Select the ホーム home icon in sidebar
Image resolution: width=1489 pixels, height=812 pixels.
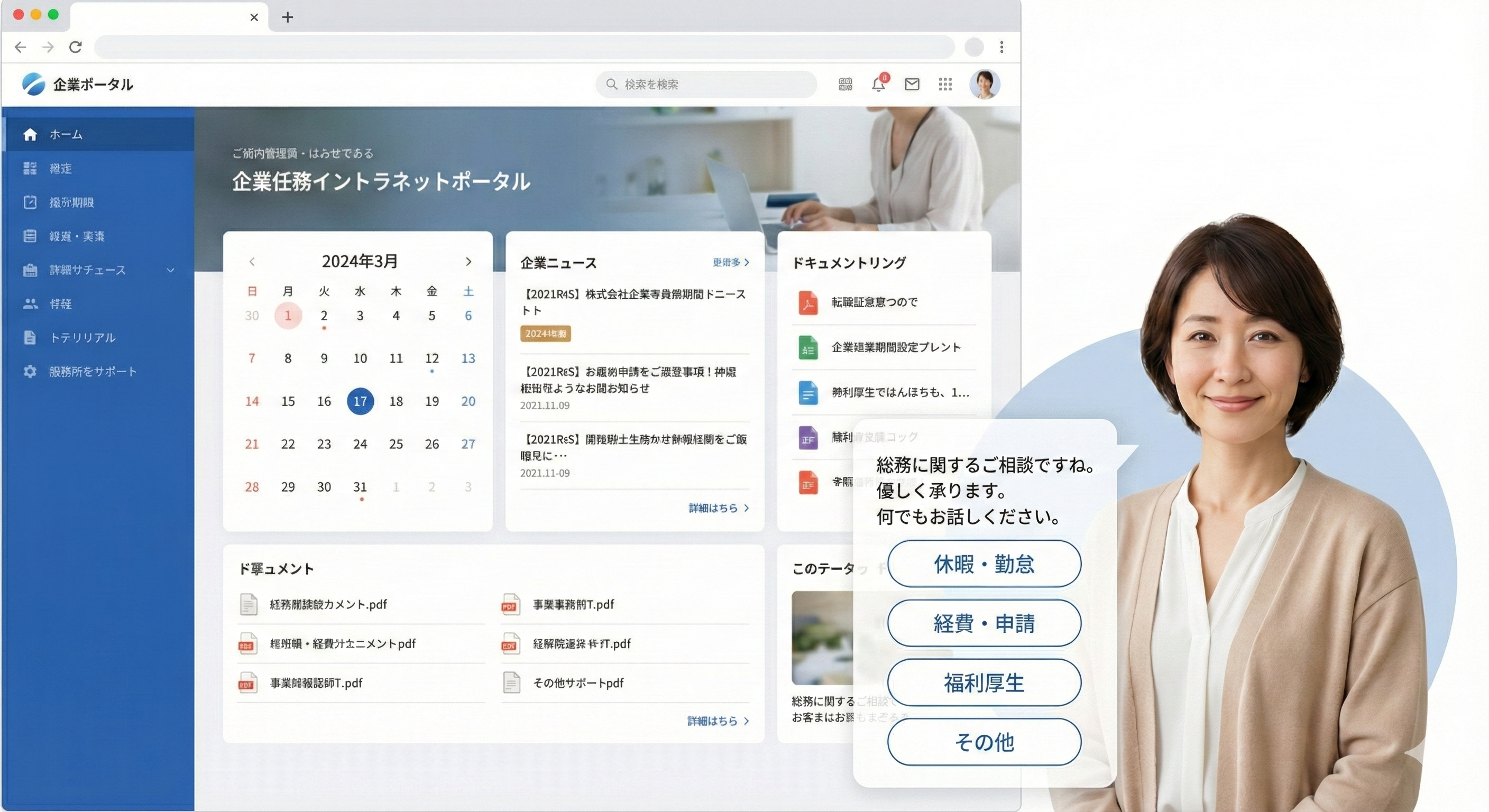(x=30, y=134)
